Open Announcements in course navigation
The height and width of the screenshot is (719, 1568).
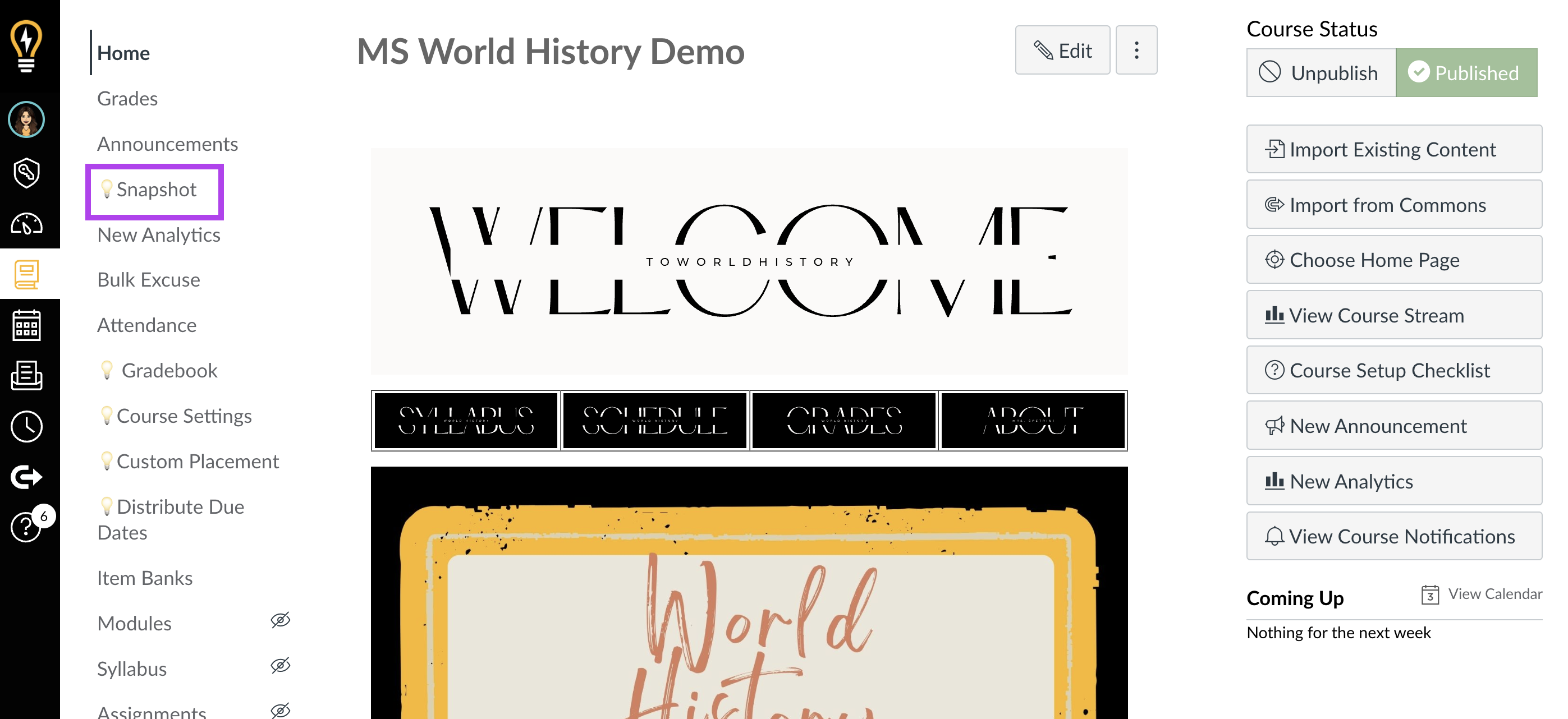pyautogui.click(x=167, y=144)
